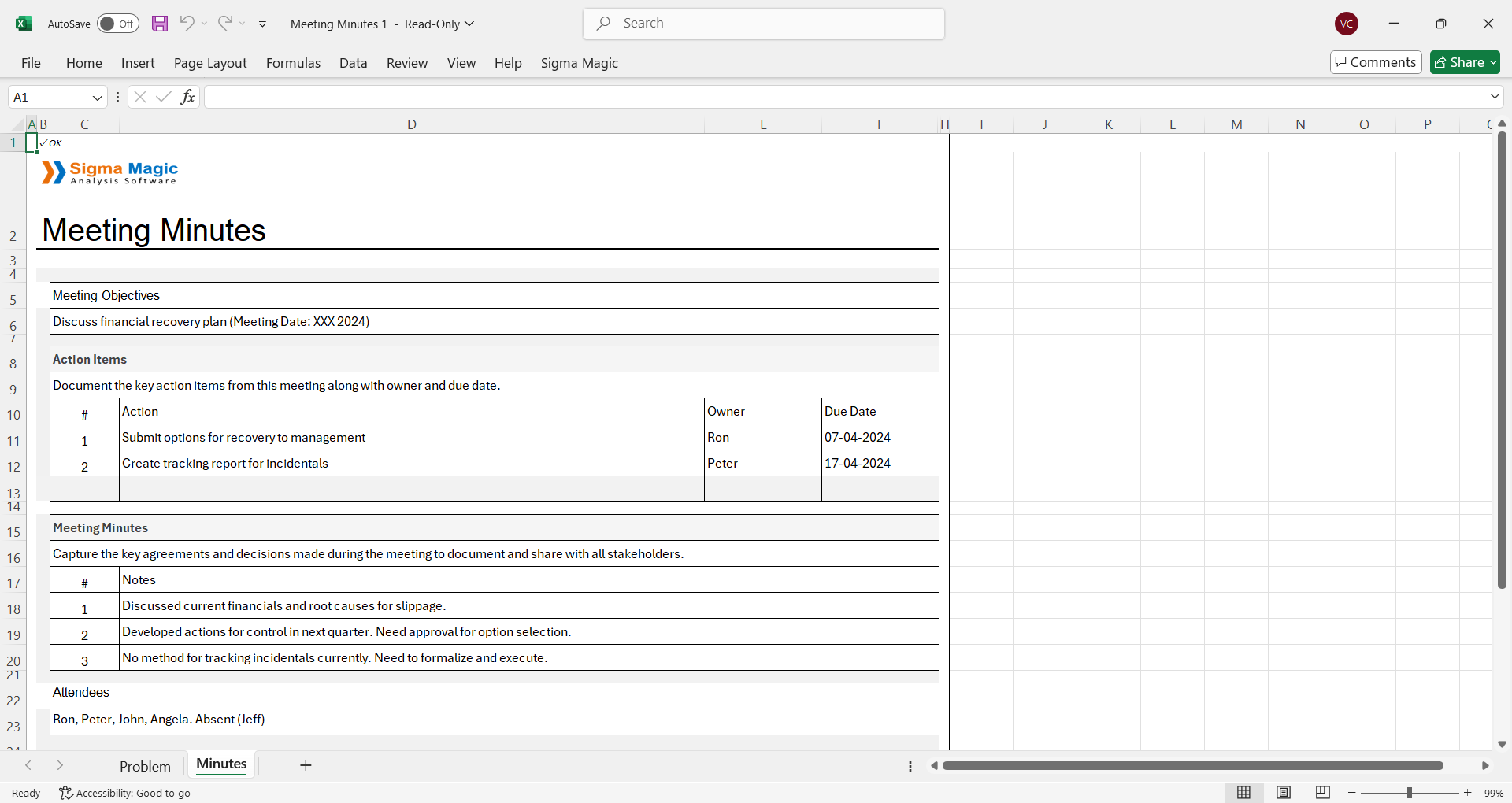Image resolution: width=1512 pixels, height=803 pixels.
Task: Open the Name Box dropdown
Action: pos(98,98)
